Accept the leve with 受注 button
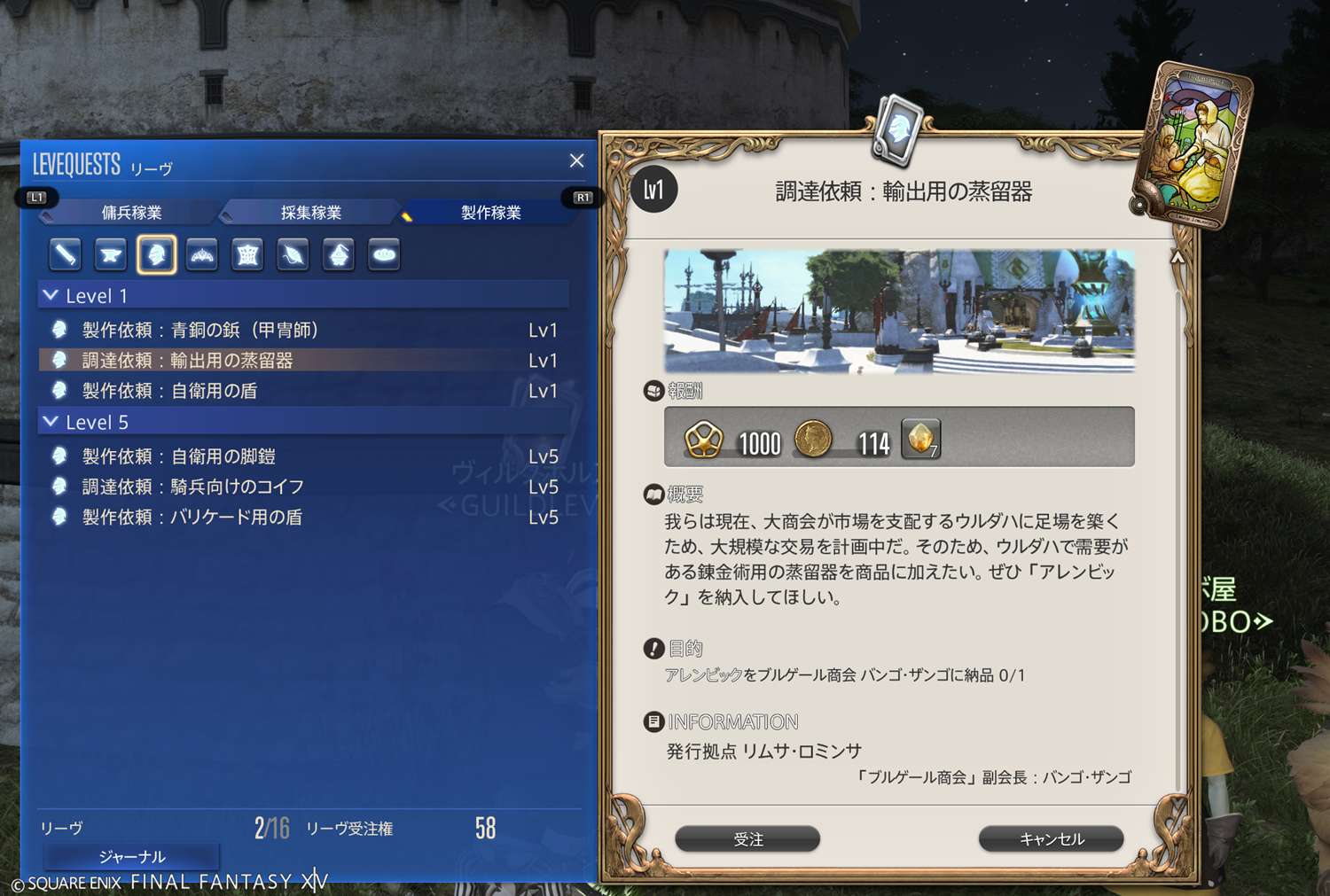Screen dimensions: 1330x896 point(747,838)
